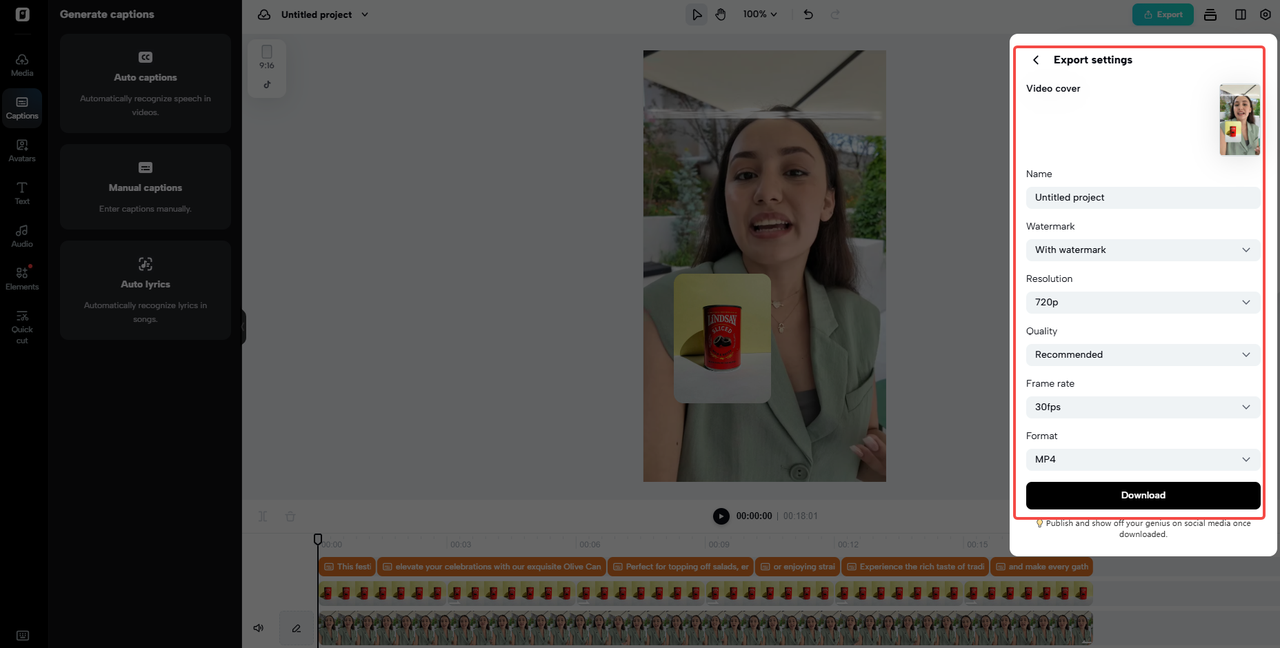Activate the Hand tool in the toolbar
The image size is (1280, 648).
point(720,14)
